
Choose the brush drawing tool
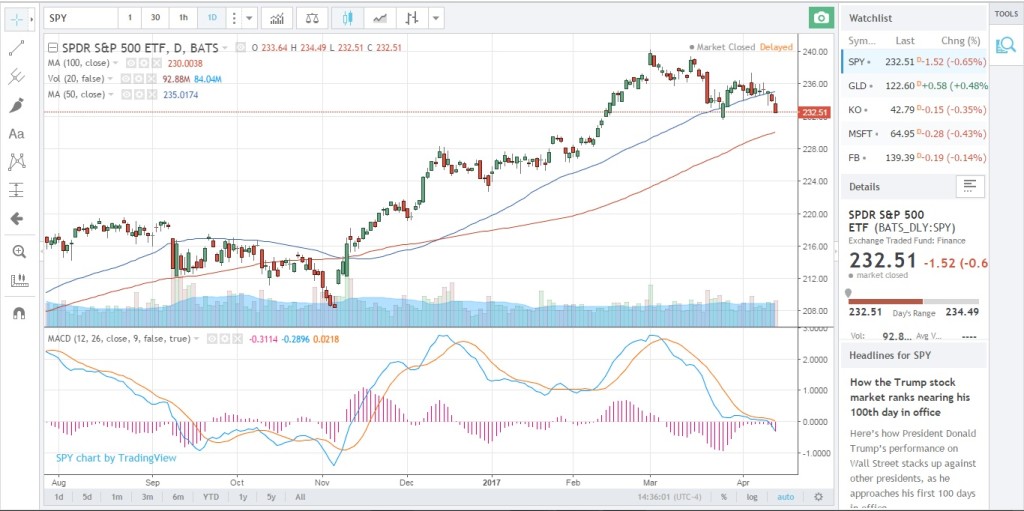pos(17,104)
